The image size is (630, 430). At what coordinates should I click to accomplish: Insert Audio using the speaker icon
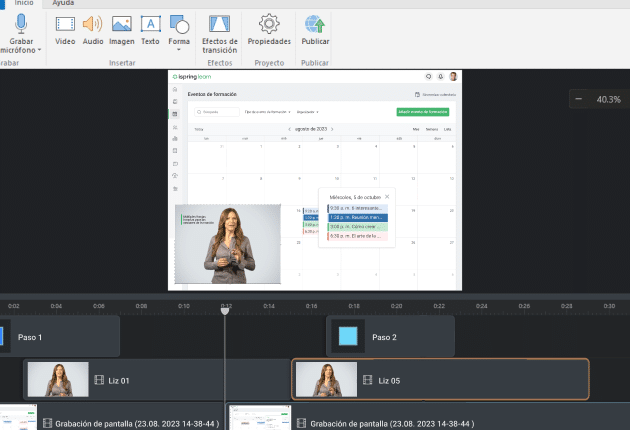(93, 24)
